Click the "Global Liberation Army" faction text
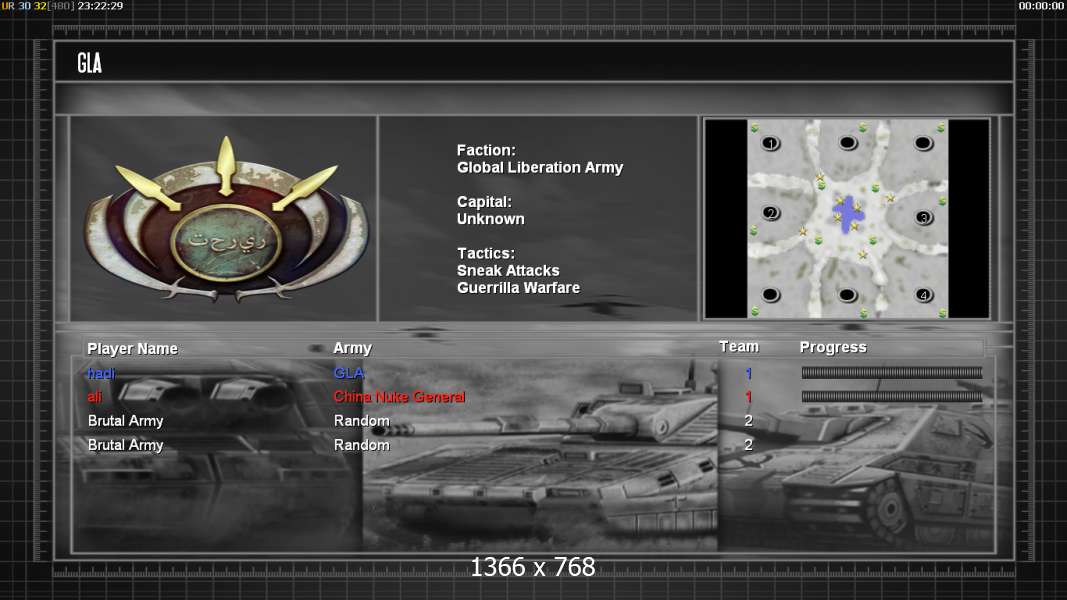The width and height of the screenshot is (1067, 600). [540, 167]
